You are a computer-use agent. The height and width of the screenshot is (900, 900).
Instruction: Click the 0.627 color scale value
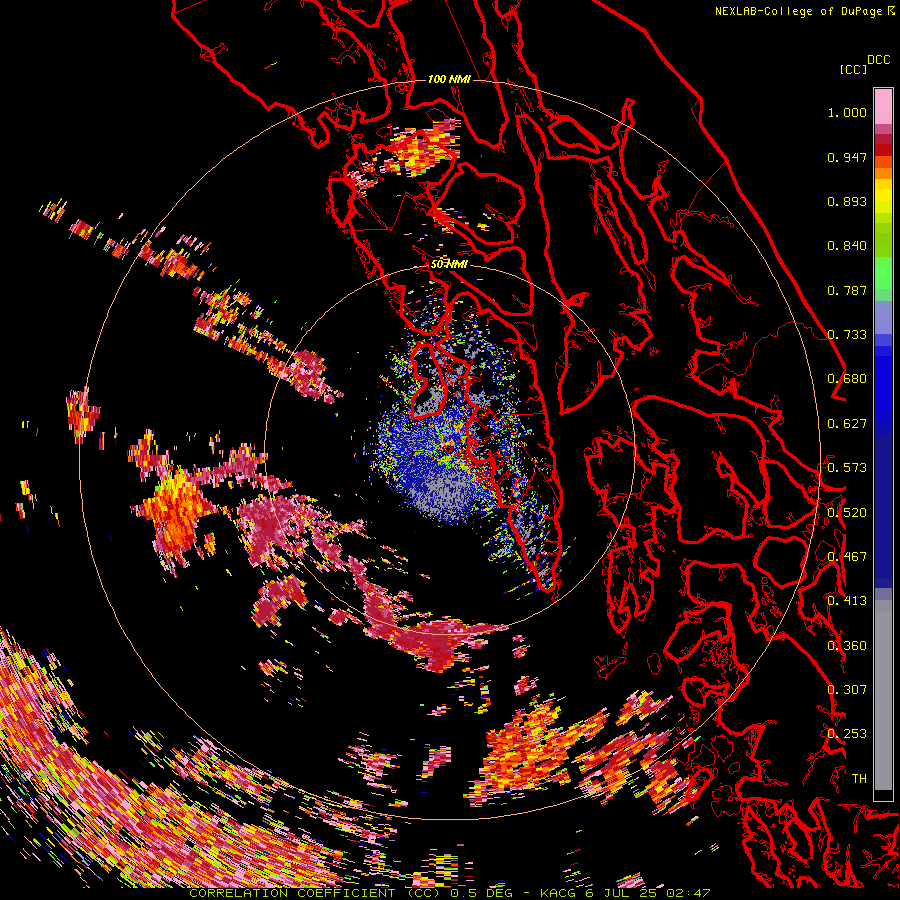[847, 424]
